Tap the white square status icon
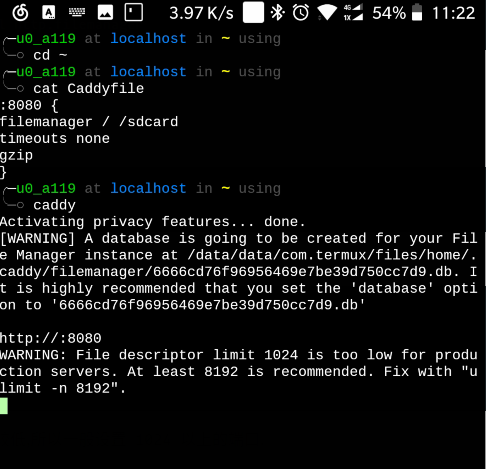The image size is (486, 469). click(253, 12)
